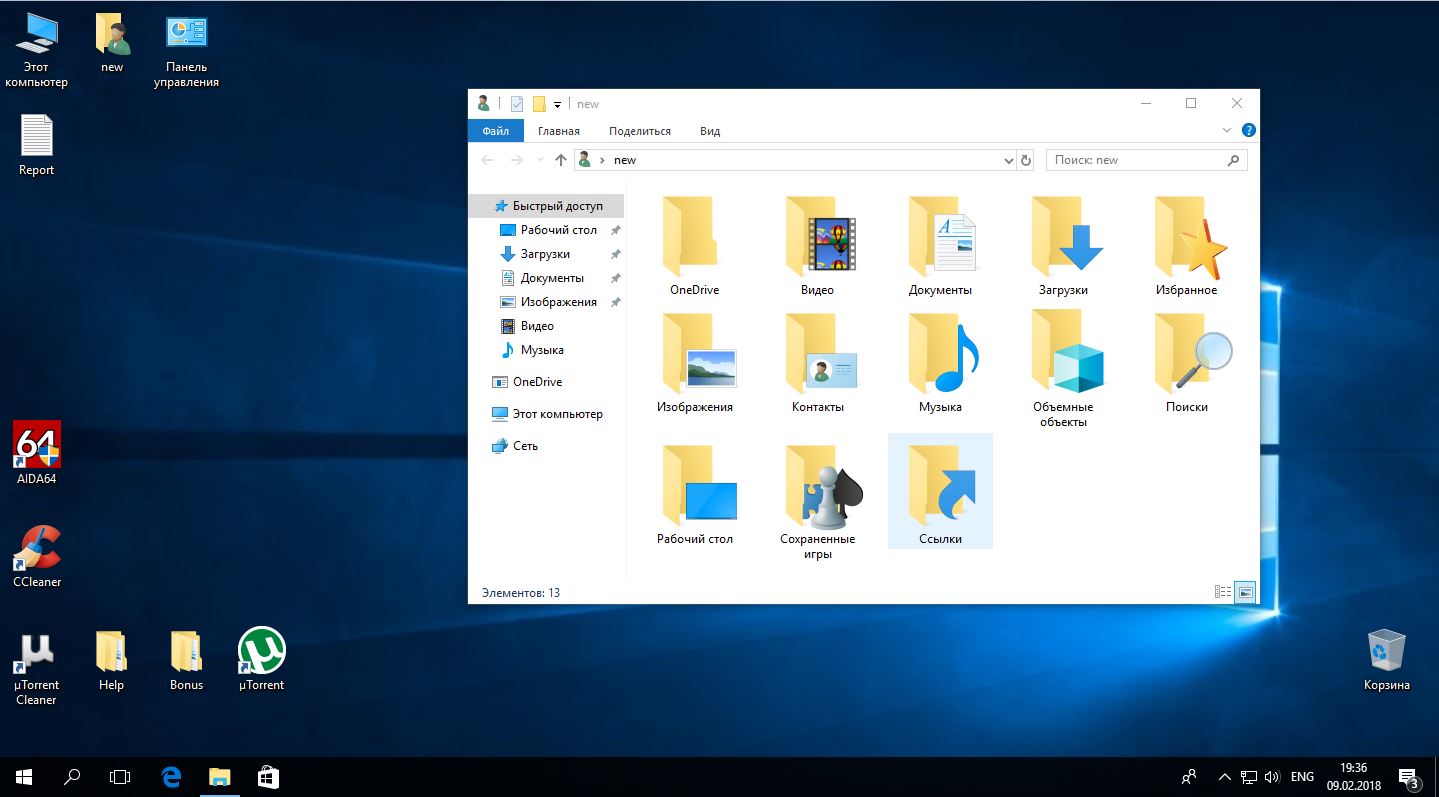Image resolution: width=1439 pixels, height=797 pixels.
Task: Open Загрузки in the navigation pane
Action: click(547, 254)
